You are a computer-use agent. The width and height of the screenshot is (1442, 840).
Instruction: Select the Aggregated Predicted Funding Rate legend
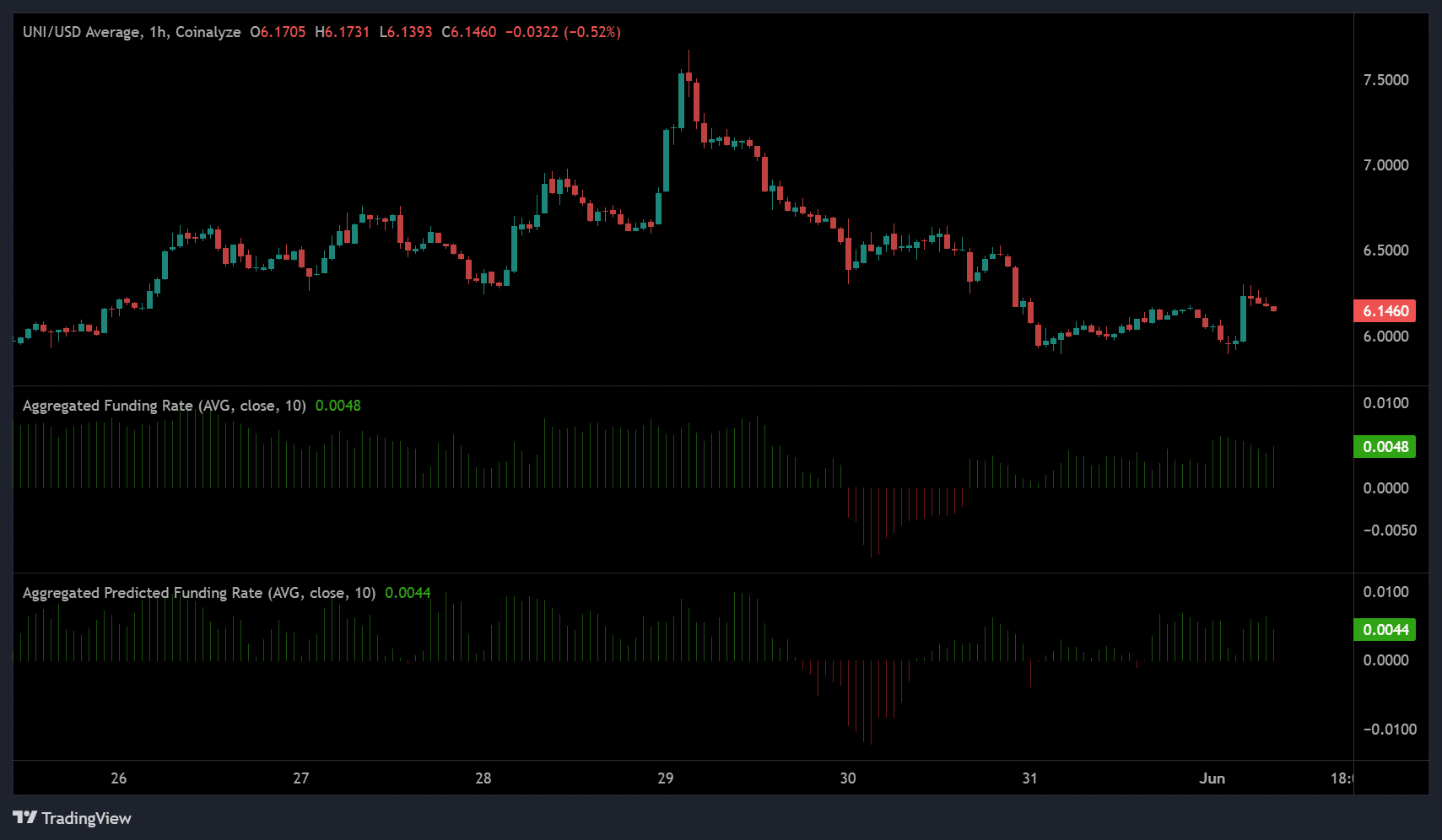tap(198, 593)
